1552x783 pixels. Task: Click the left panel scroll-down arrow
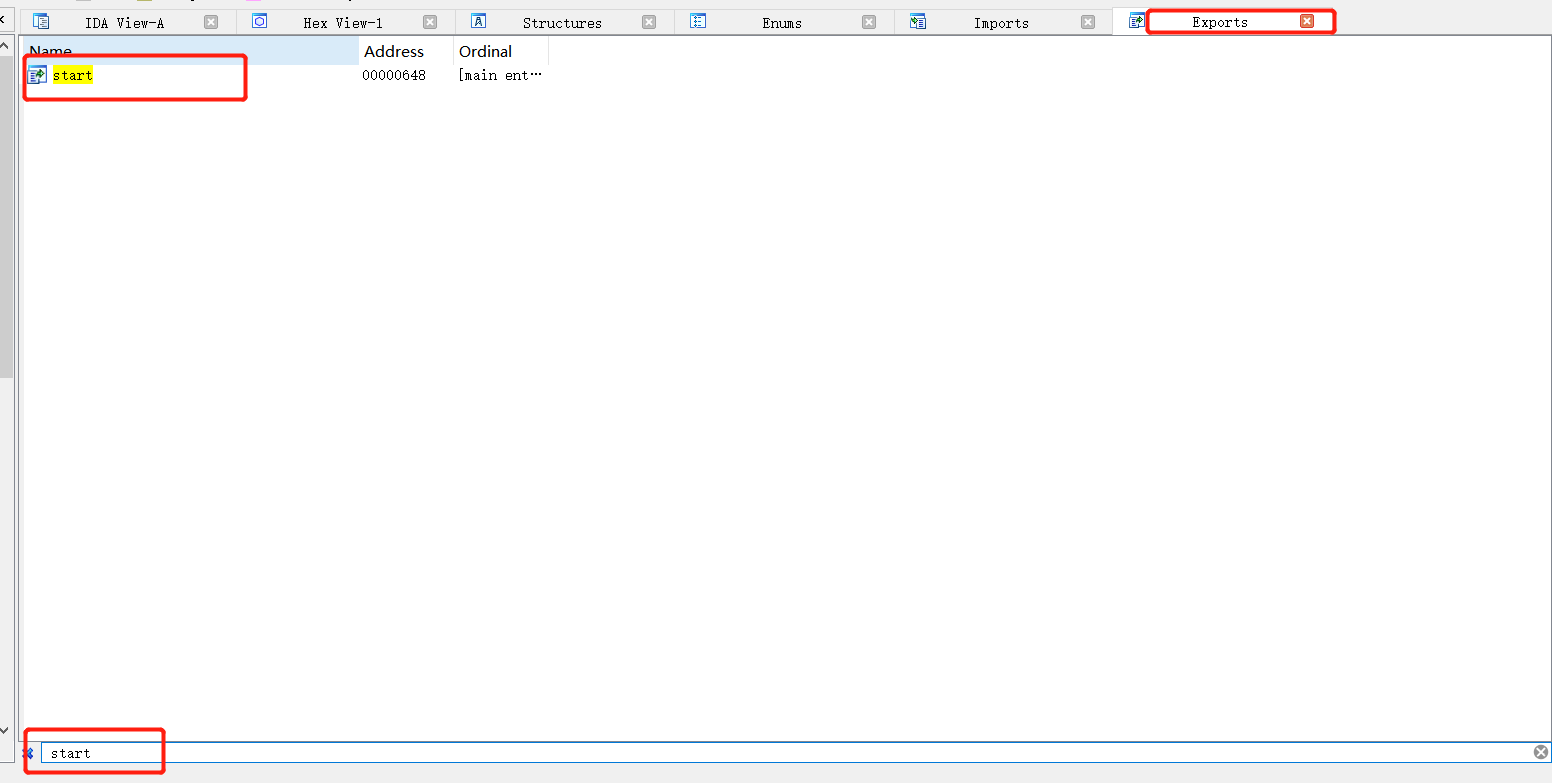pyautogui.click(x=5, y=732)
